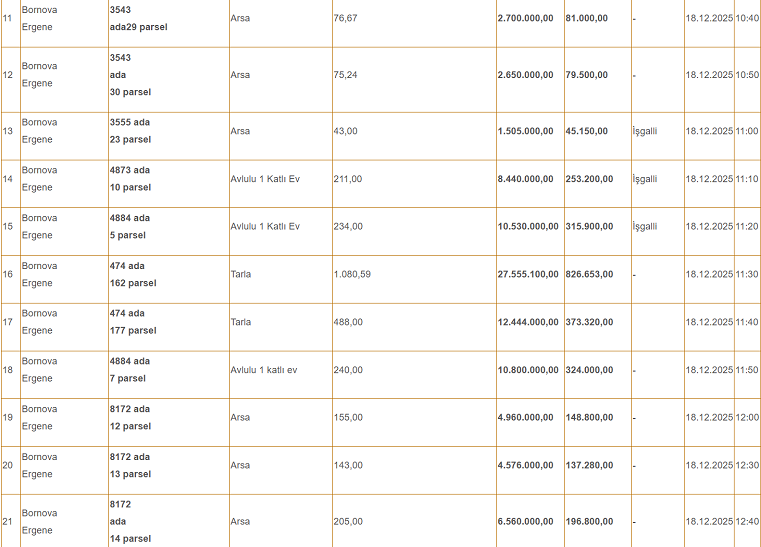761x547 pixels.
Task: Click Tarla type in row 17
Action: 241,322
